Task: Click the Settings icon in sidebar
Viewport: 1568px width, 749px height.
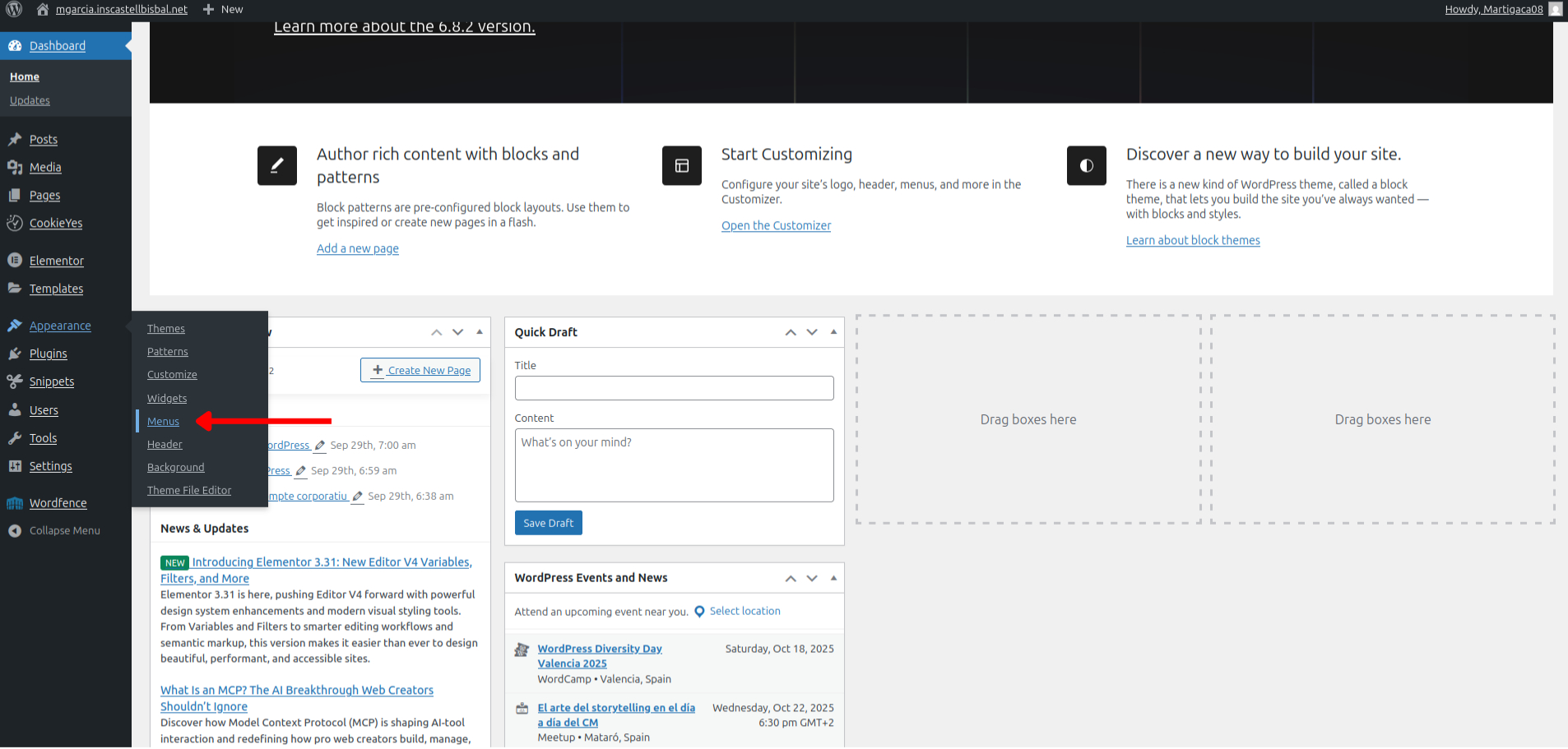Action: point(15,466)
